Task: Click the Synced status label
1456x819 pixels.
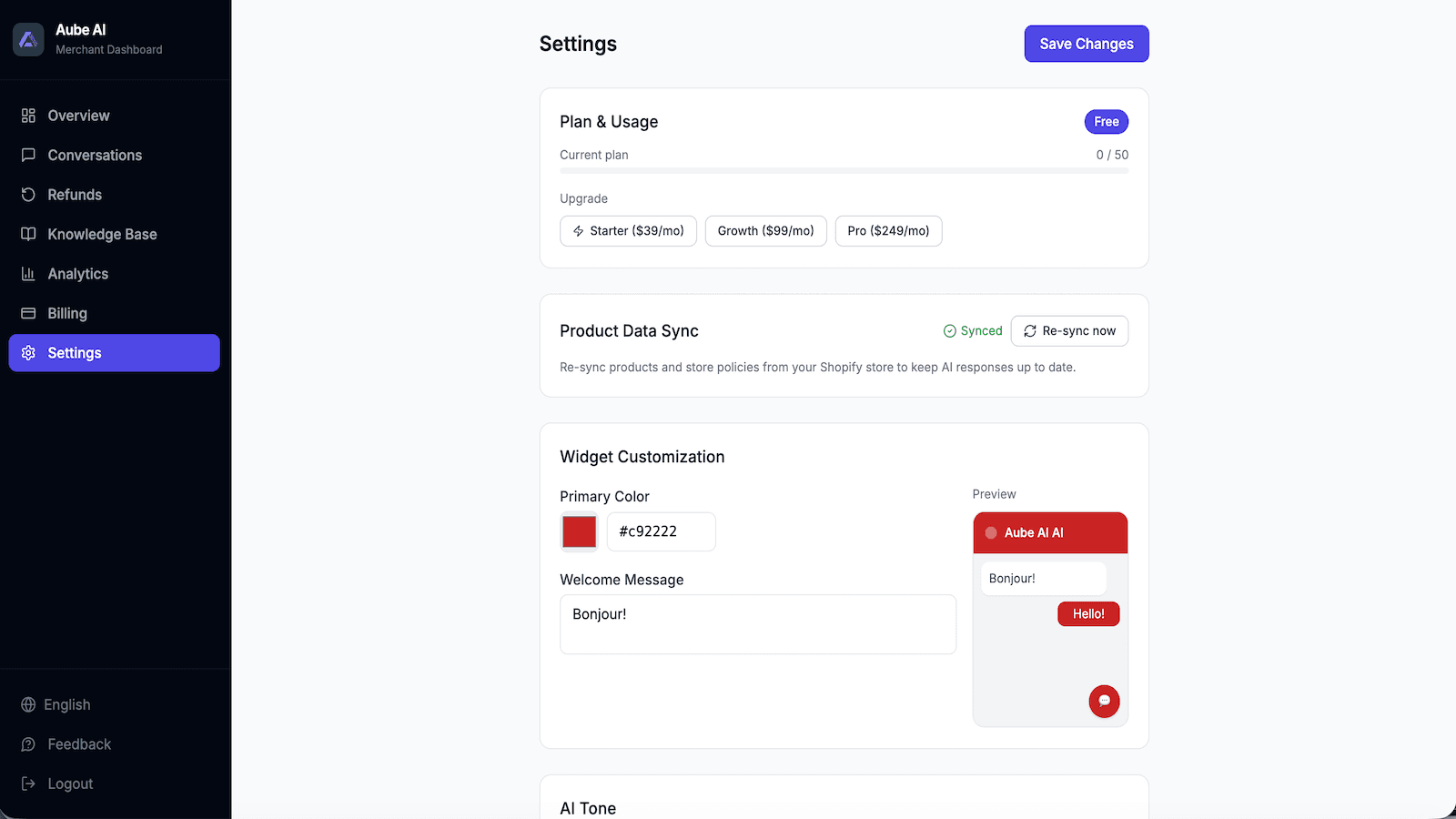Action: tap(981, 331)
